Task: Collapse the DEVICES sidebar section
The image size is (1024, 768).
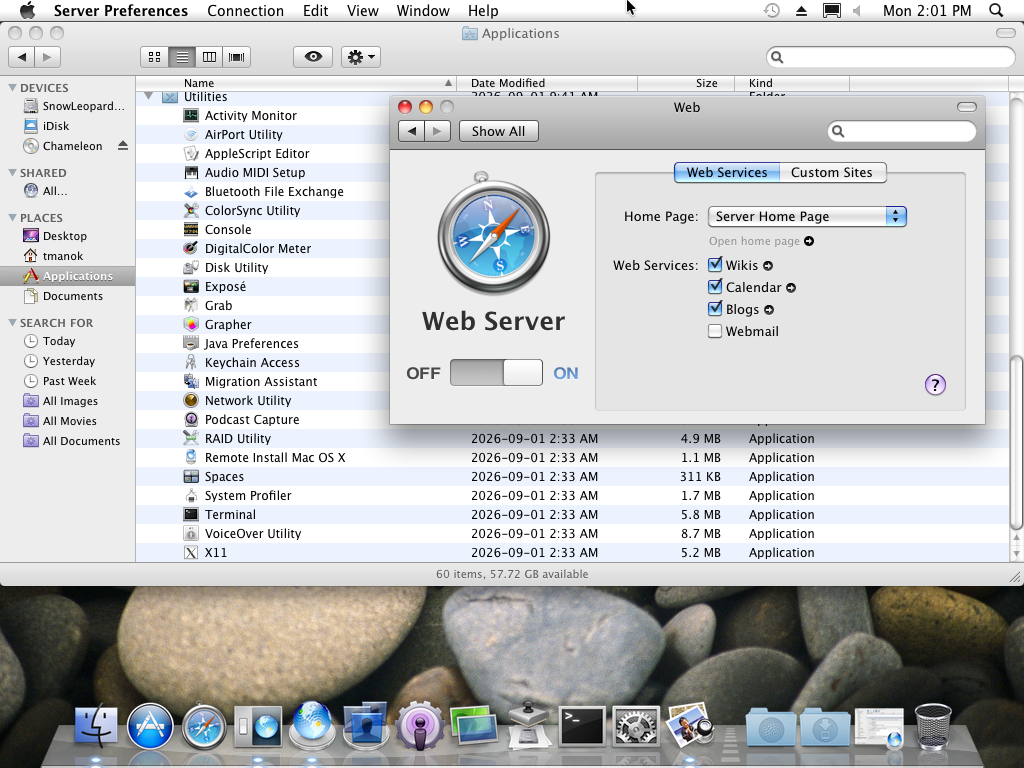Action: [12, 87]
